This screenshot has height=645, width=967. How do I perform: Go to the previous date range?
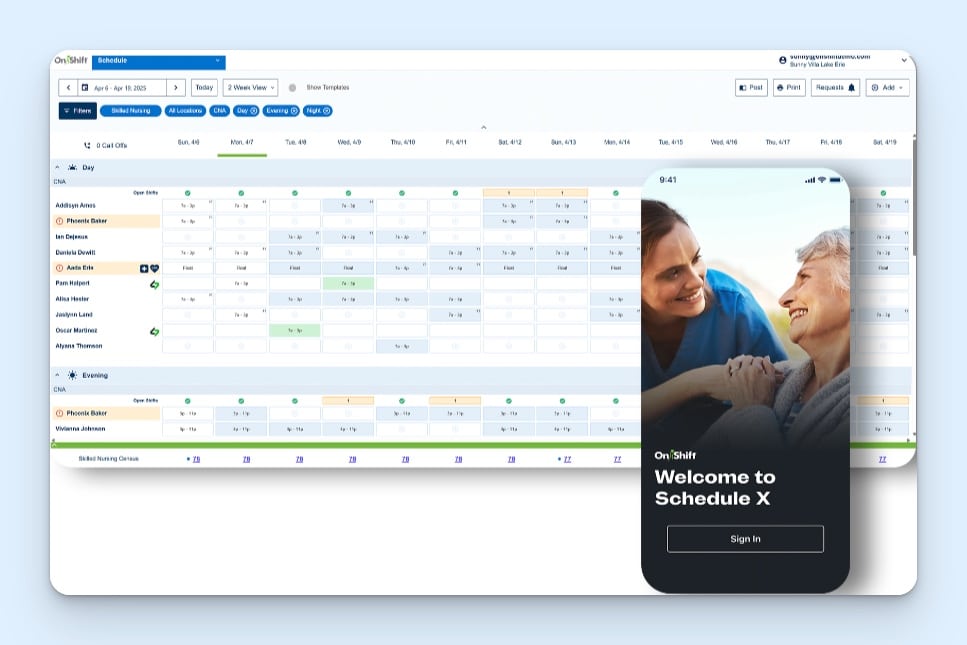click(x=68, y=88)
